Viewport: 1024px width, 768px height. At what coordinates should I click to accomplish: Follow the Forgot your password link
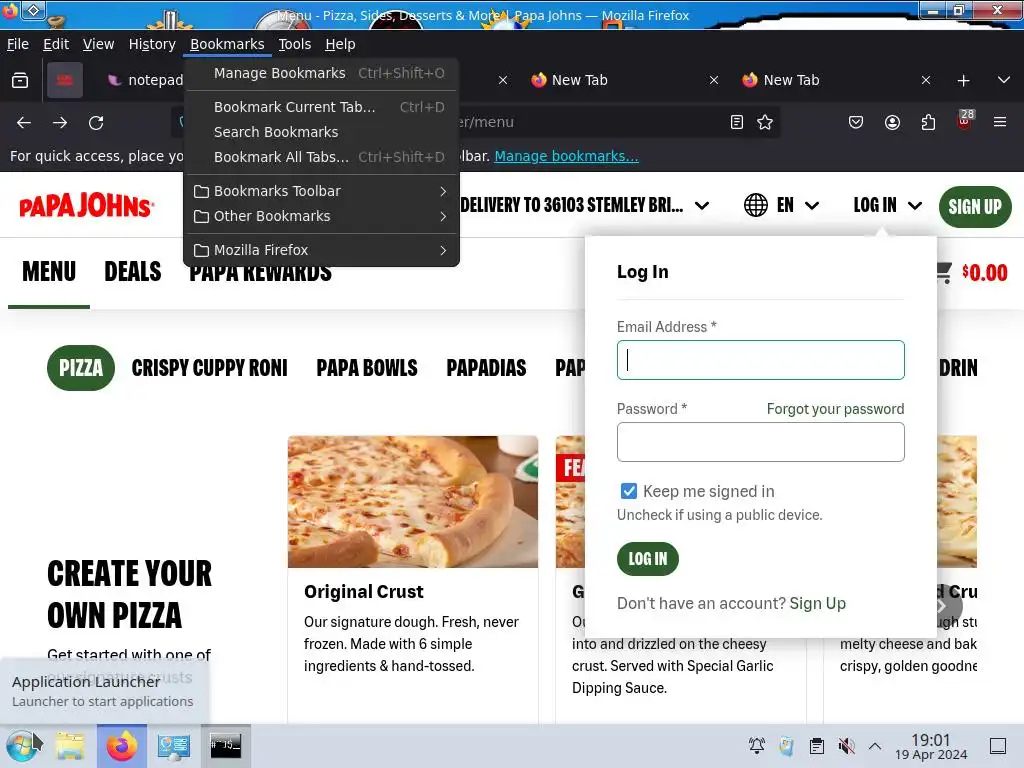coord(835,409)
